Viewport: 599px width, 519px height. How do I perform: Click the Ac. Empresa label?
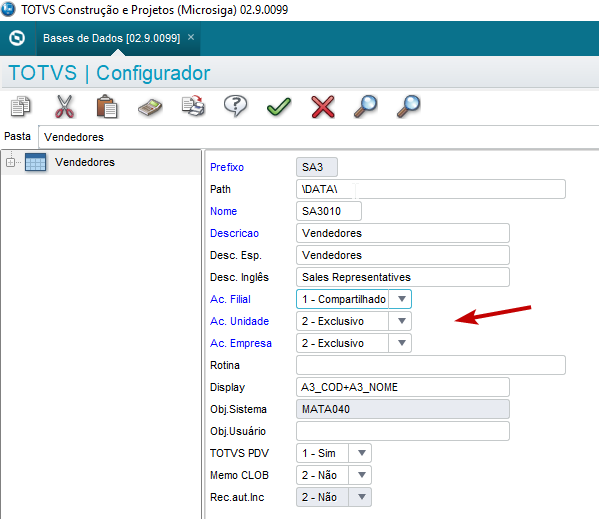tap(241, 343)
